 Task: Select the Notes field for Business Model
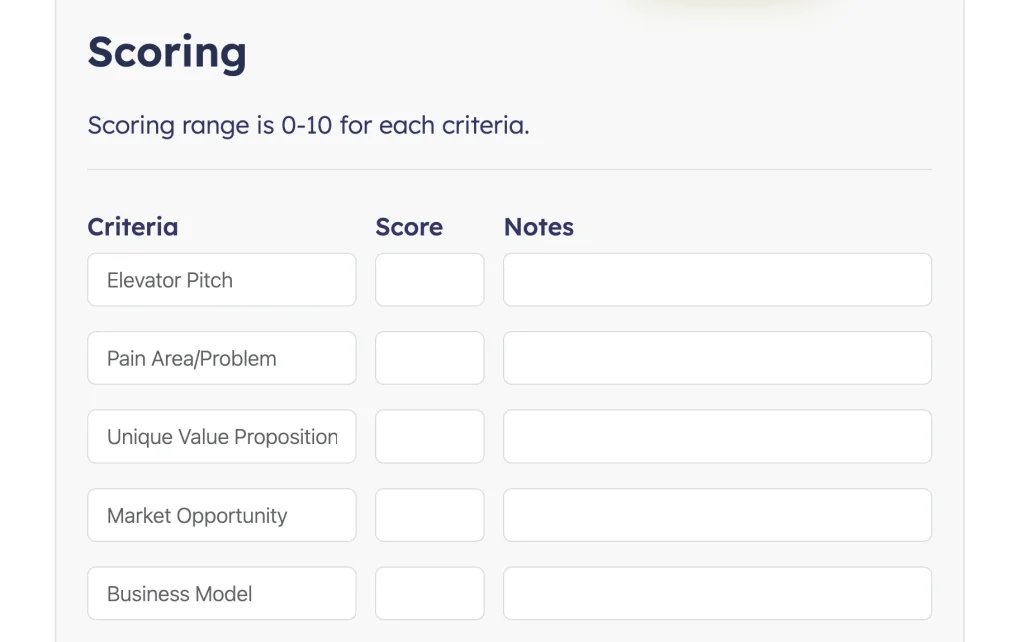[x=717, y=594]
